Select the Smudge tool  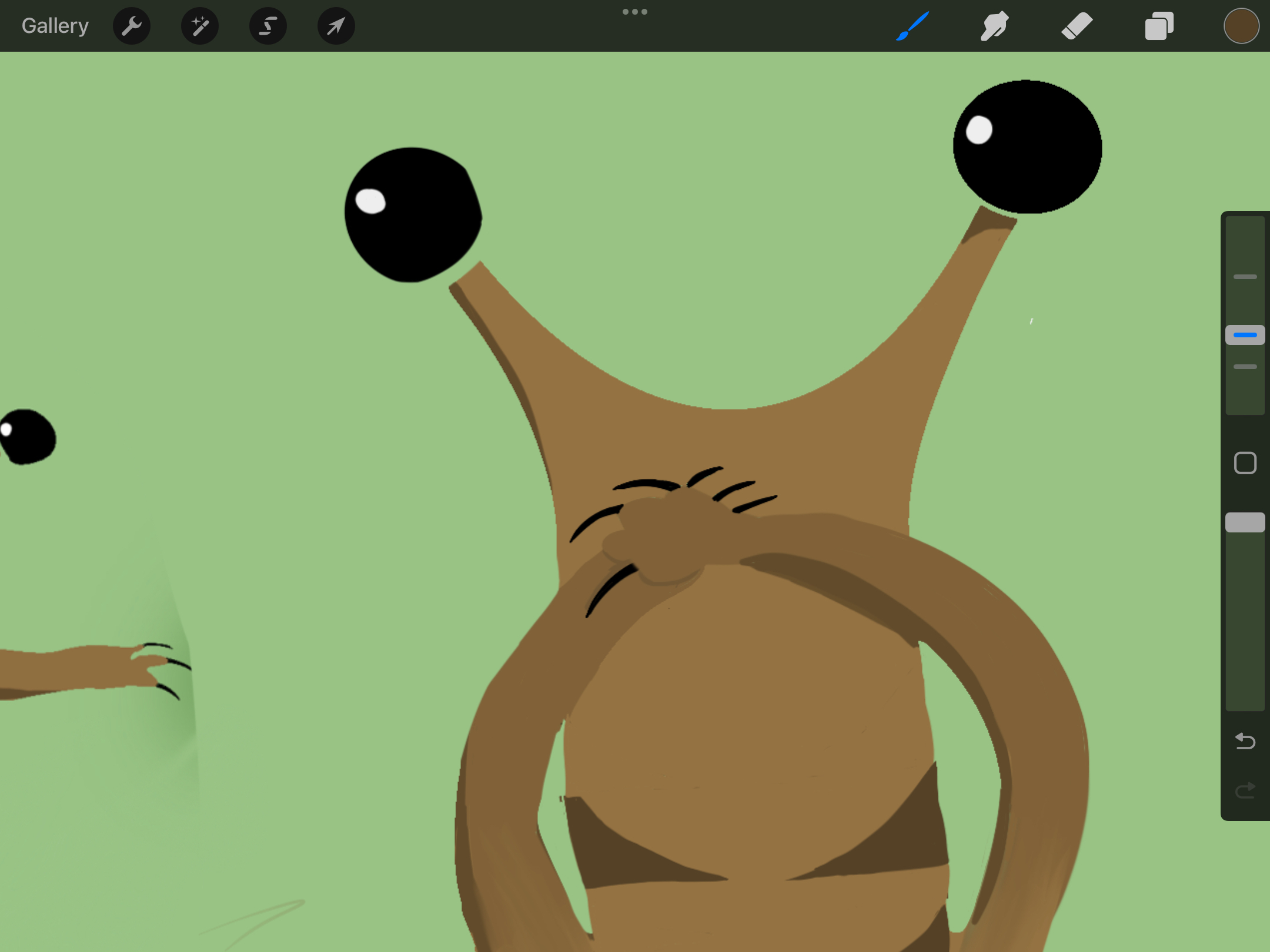coord(995,26)
